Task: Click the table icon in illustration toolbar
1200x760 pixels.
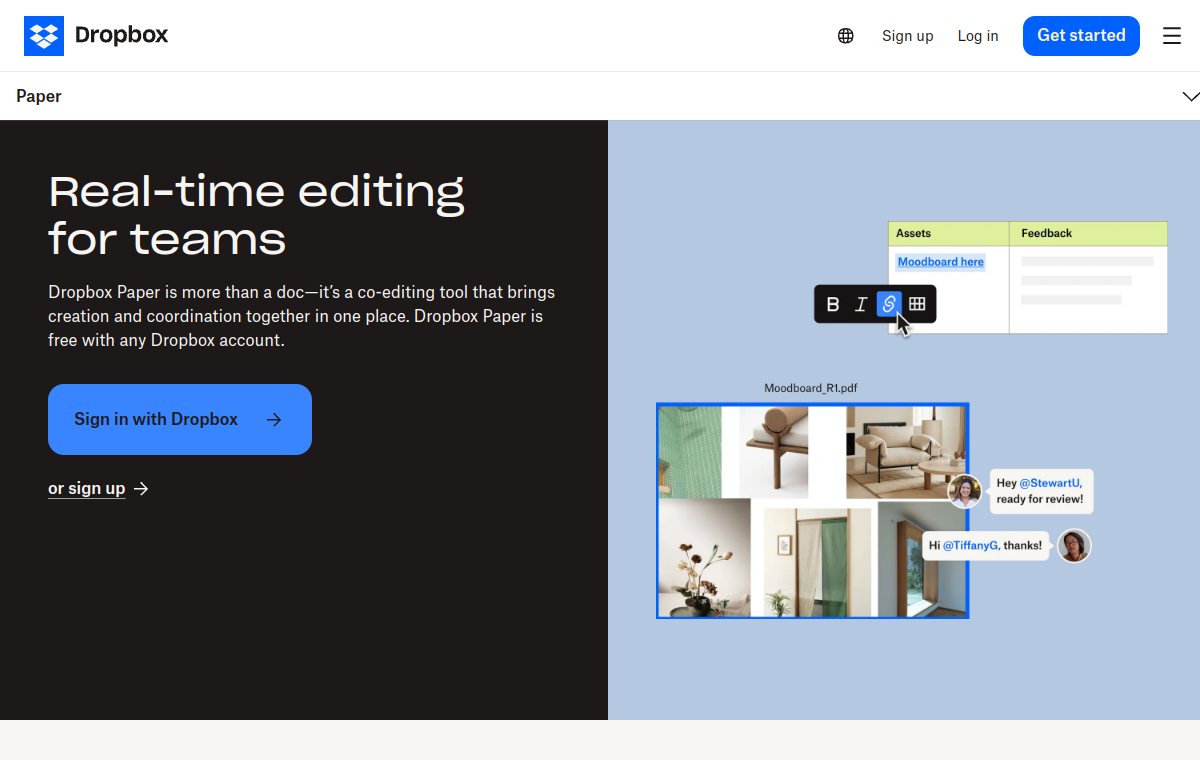Action: click(x=917, y=304)
